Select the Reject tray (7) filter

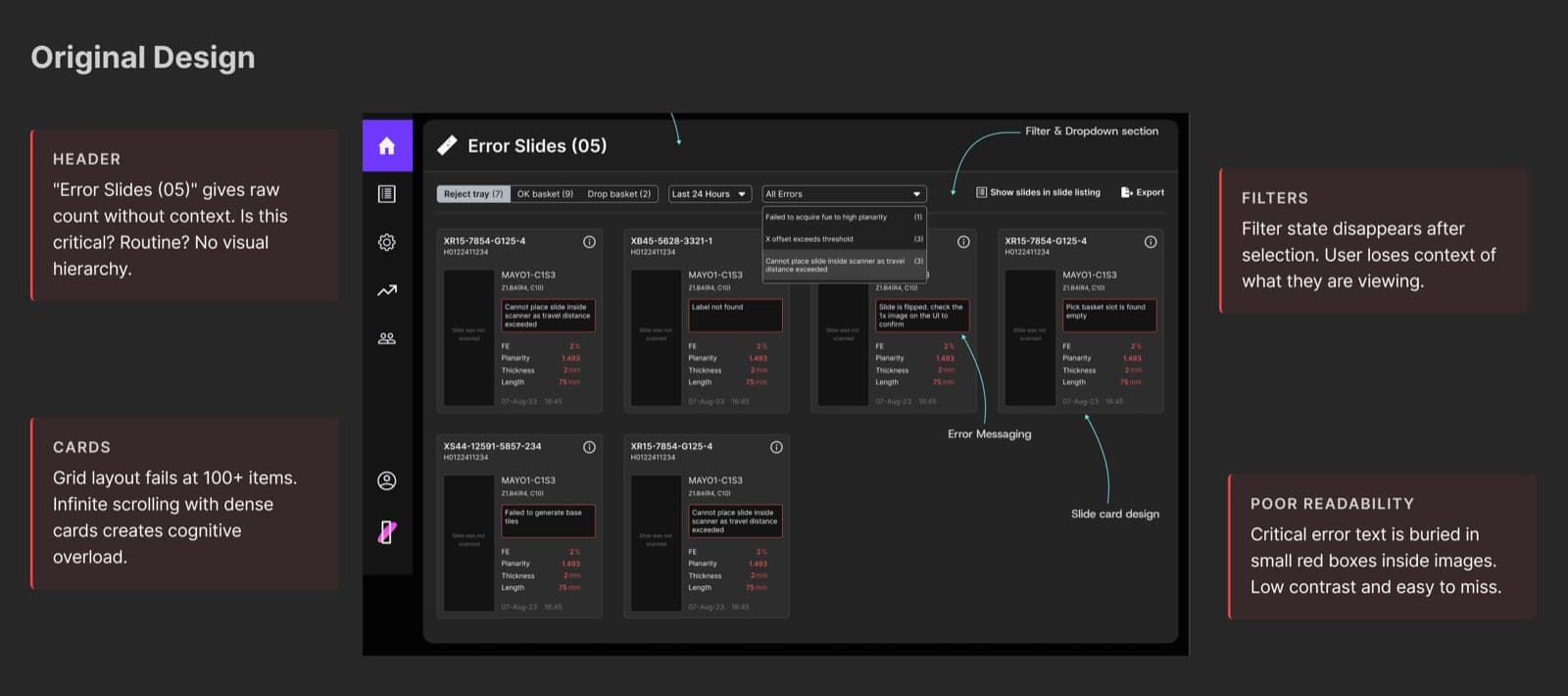(x=473, y=194)
